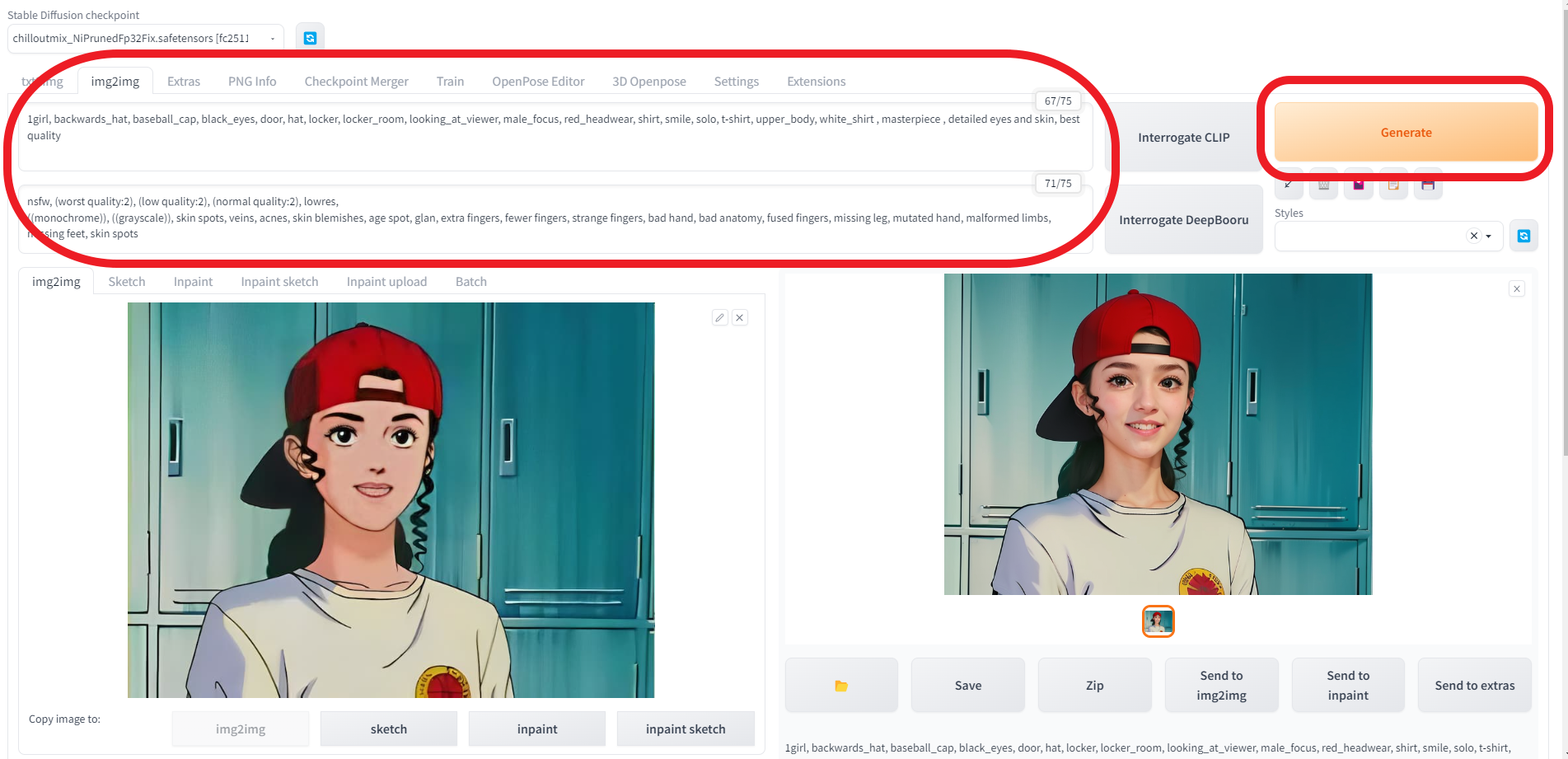
Task: Open the OpenPose Editor tab
Action: coord(538,81)
